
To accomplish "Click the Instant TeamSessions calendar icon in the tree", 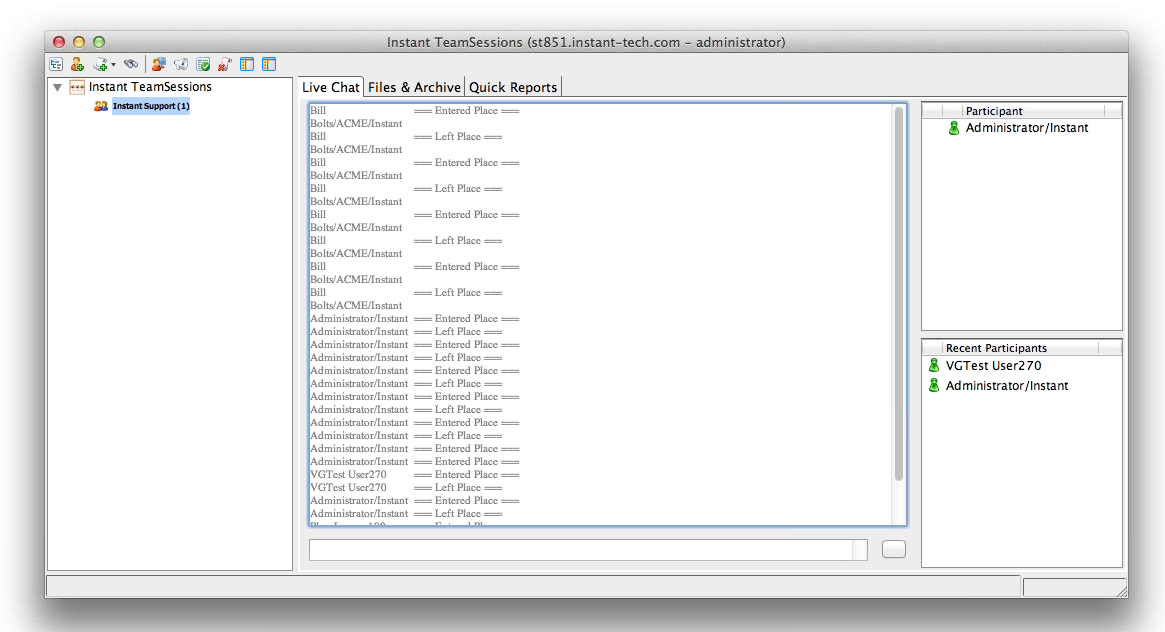I will (77, 88).
